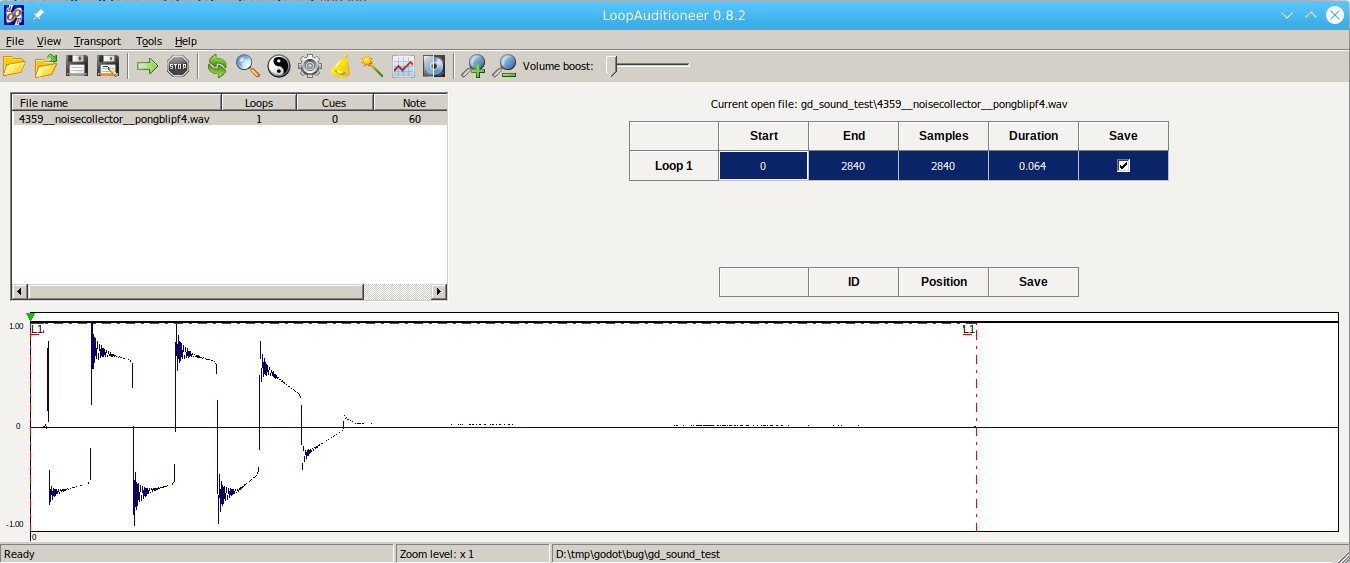Click the End column header in loop table
This screenshot has width=1350, height=563.
tap(853, 136)
